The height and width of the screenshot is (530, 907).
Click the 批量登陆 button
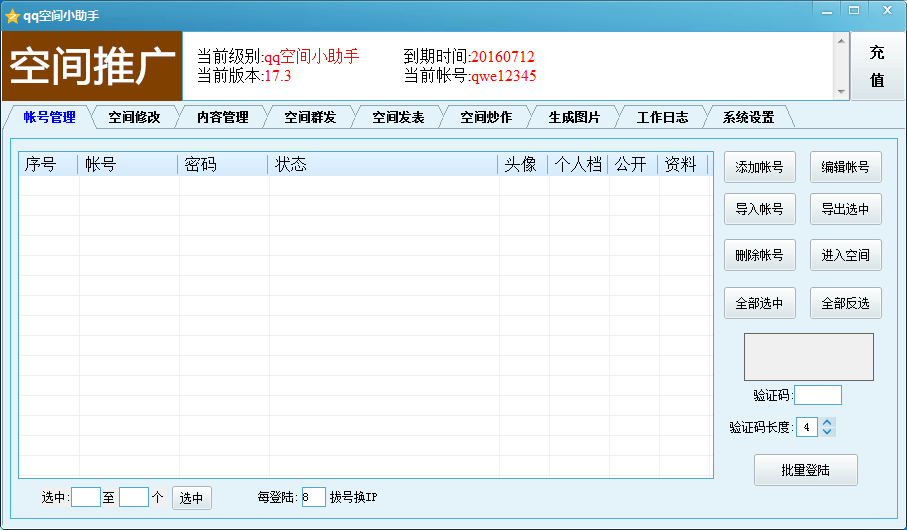point(806,470)
